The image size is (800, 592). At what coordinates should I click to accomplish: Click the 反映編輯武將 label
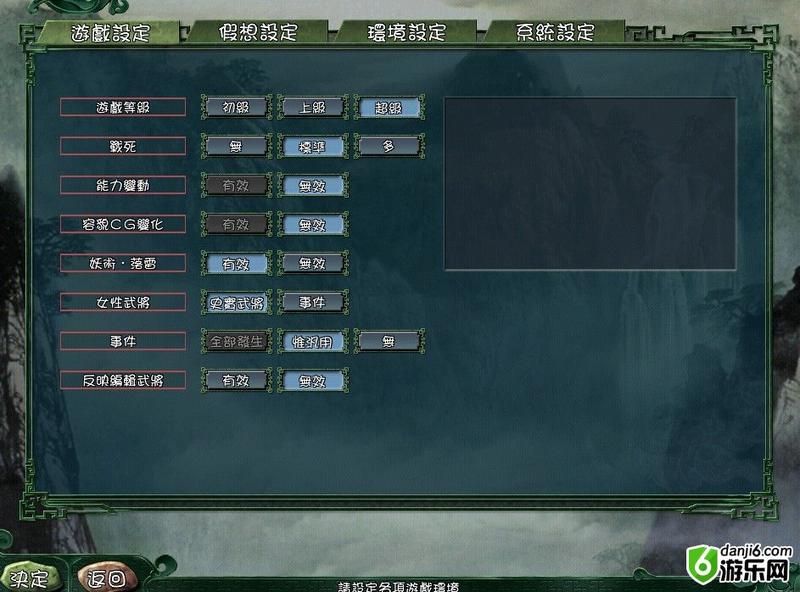[x=122, y=381]
